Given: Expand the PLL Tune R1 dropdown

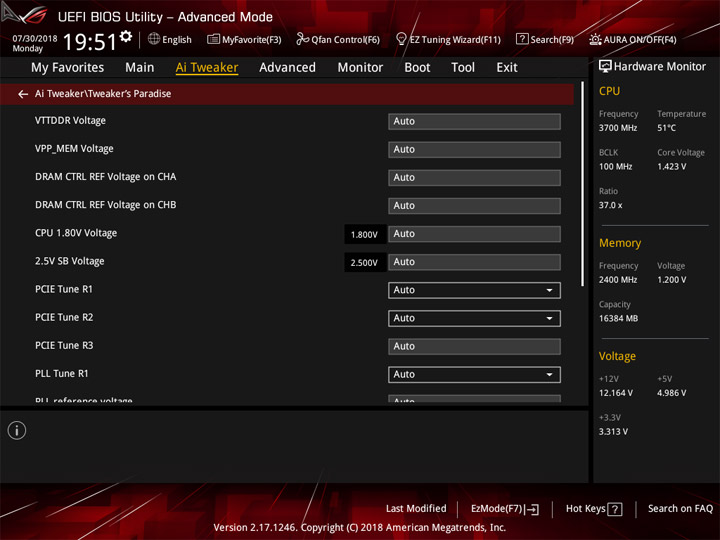Looking at the screenshot, I should point(474,374).
